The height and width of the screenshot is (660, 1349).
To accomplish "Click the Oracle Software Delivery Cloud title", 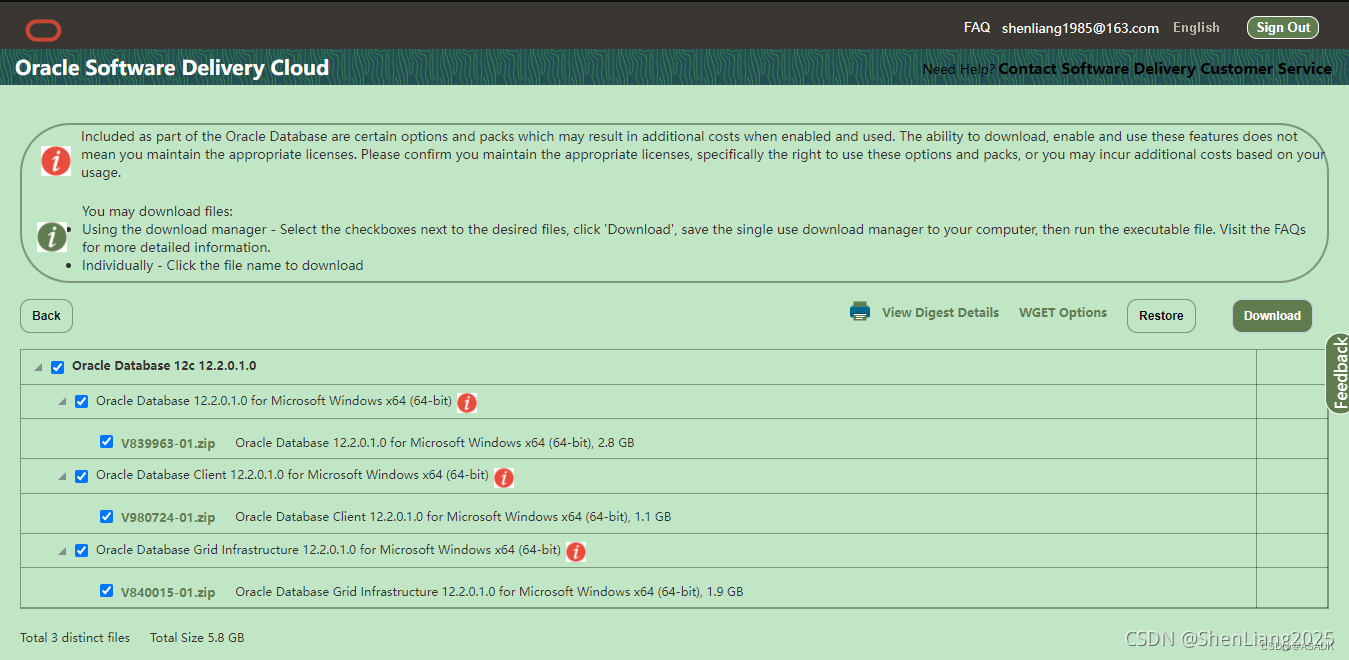I will coord(172,68).
